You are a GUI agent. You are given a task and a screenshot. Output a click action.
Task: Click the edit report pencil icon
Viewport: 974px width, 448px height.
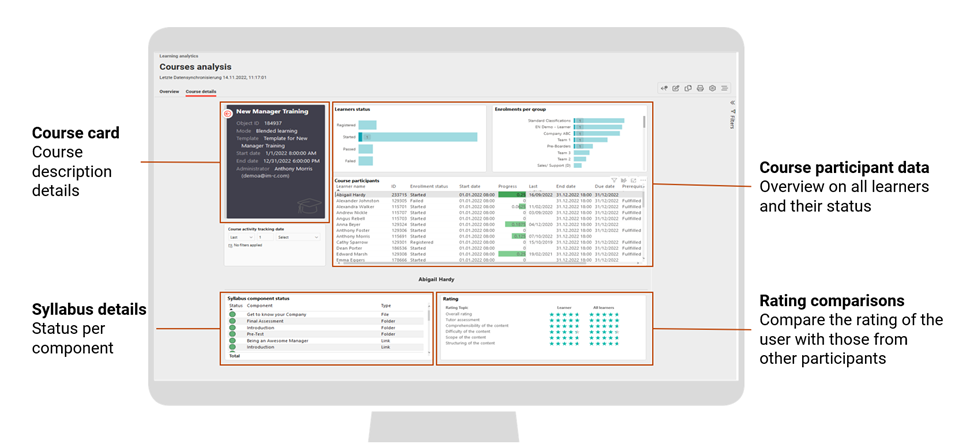[676, 89]
